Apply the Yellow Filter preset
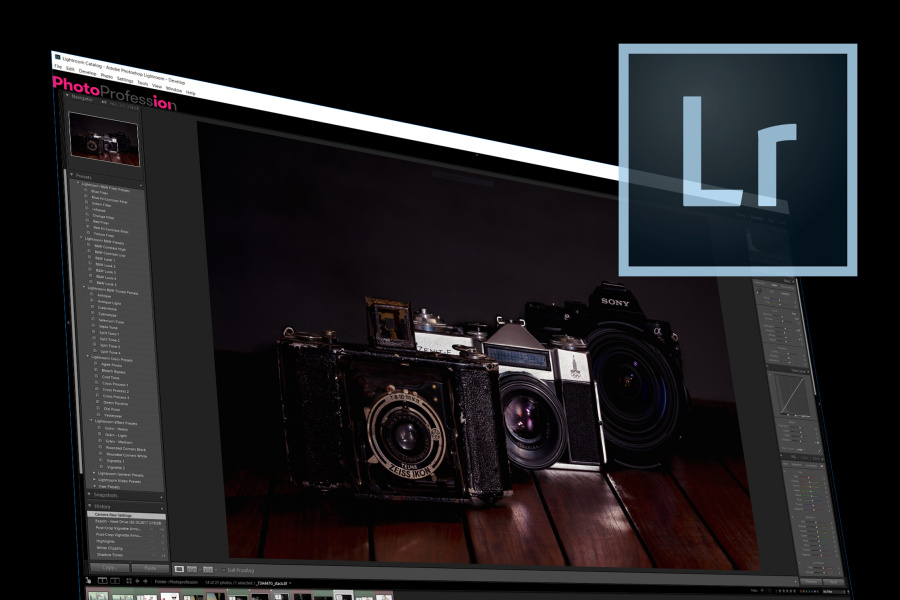Image resolution: width=900 pixels, height=600 pixels. 104,234
